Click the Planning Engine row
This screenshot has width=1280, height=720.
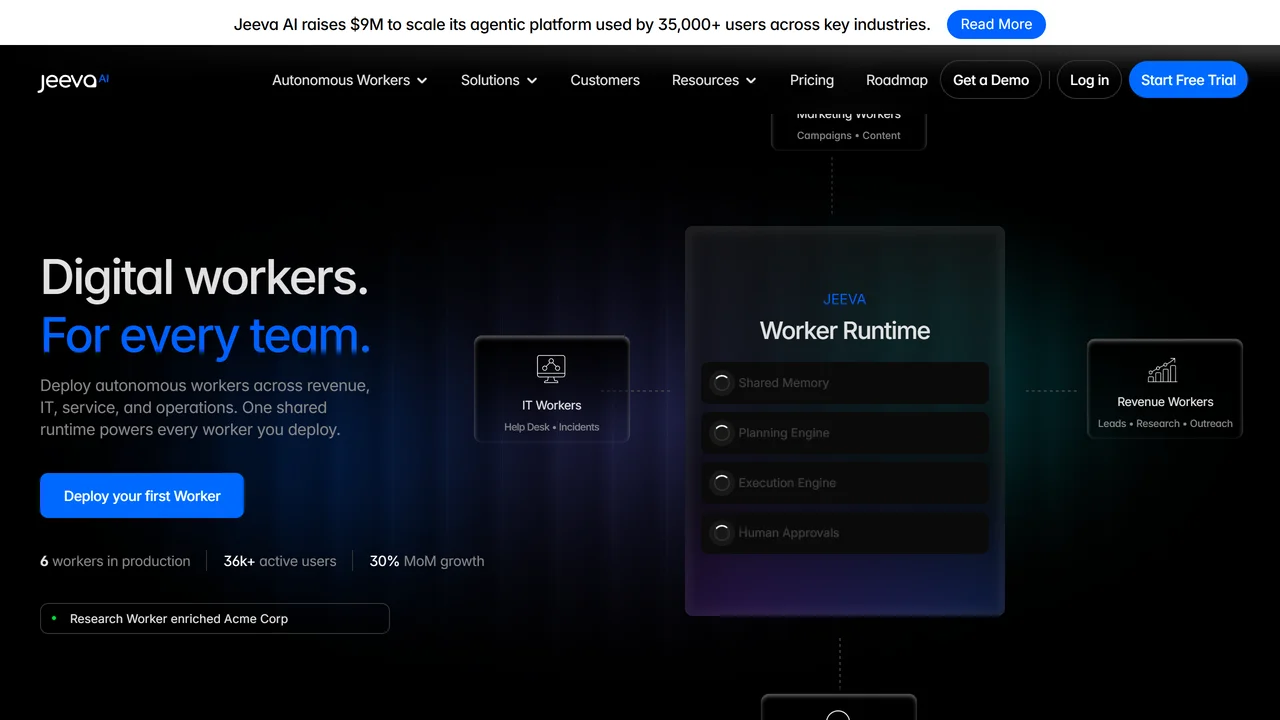click(845, 433)
